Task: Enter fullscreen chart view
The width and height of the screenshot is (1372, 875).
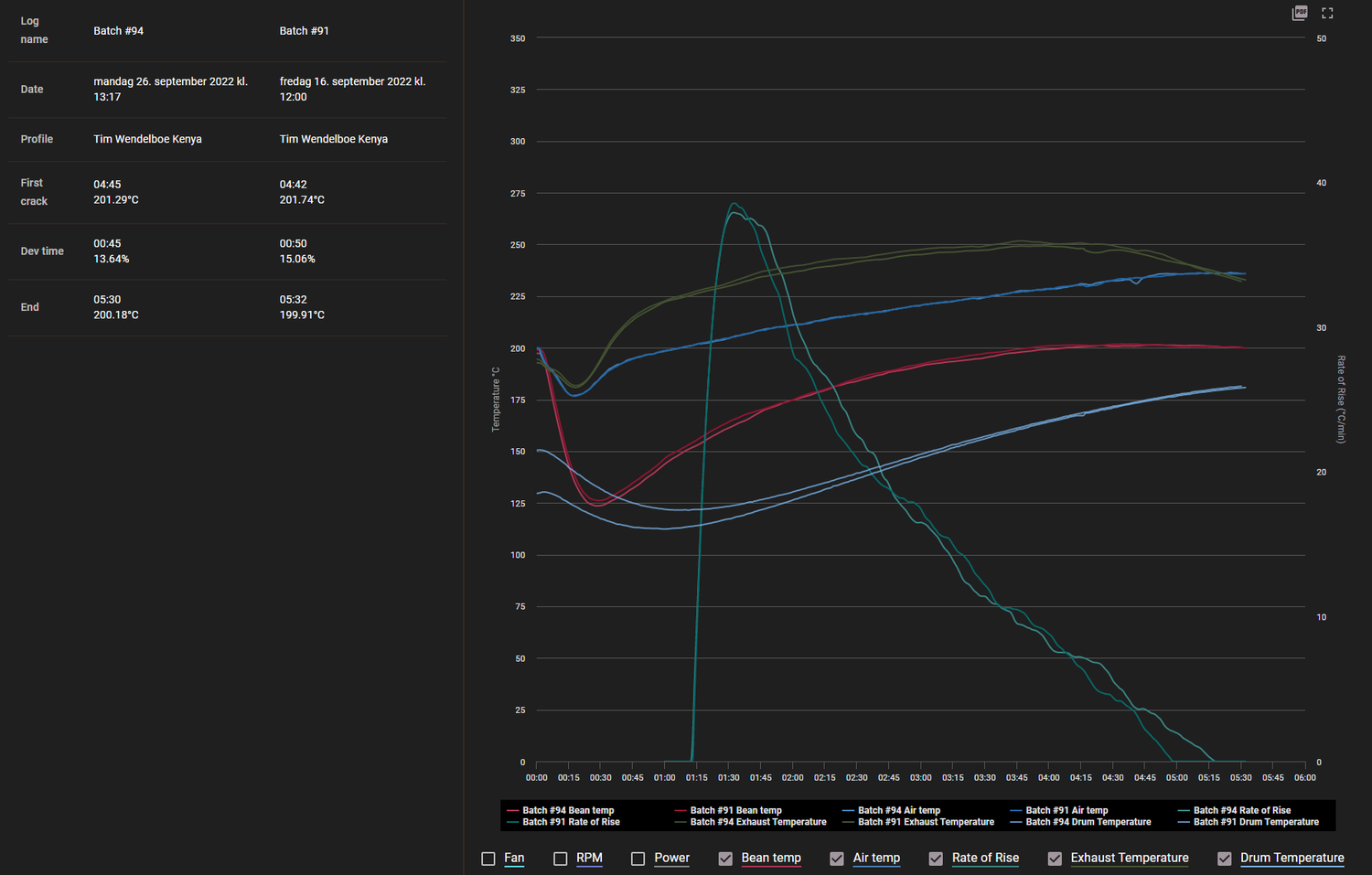Action: 1326,13
